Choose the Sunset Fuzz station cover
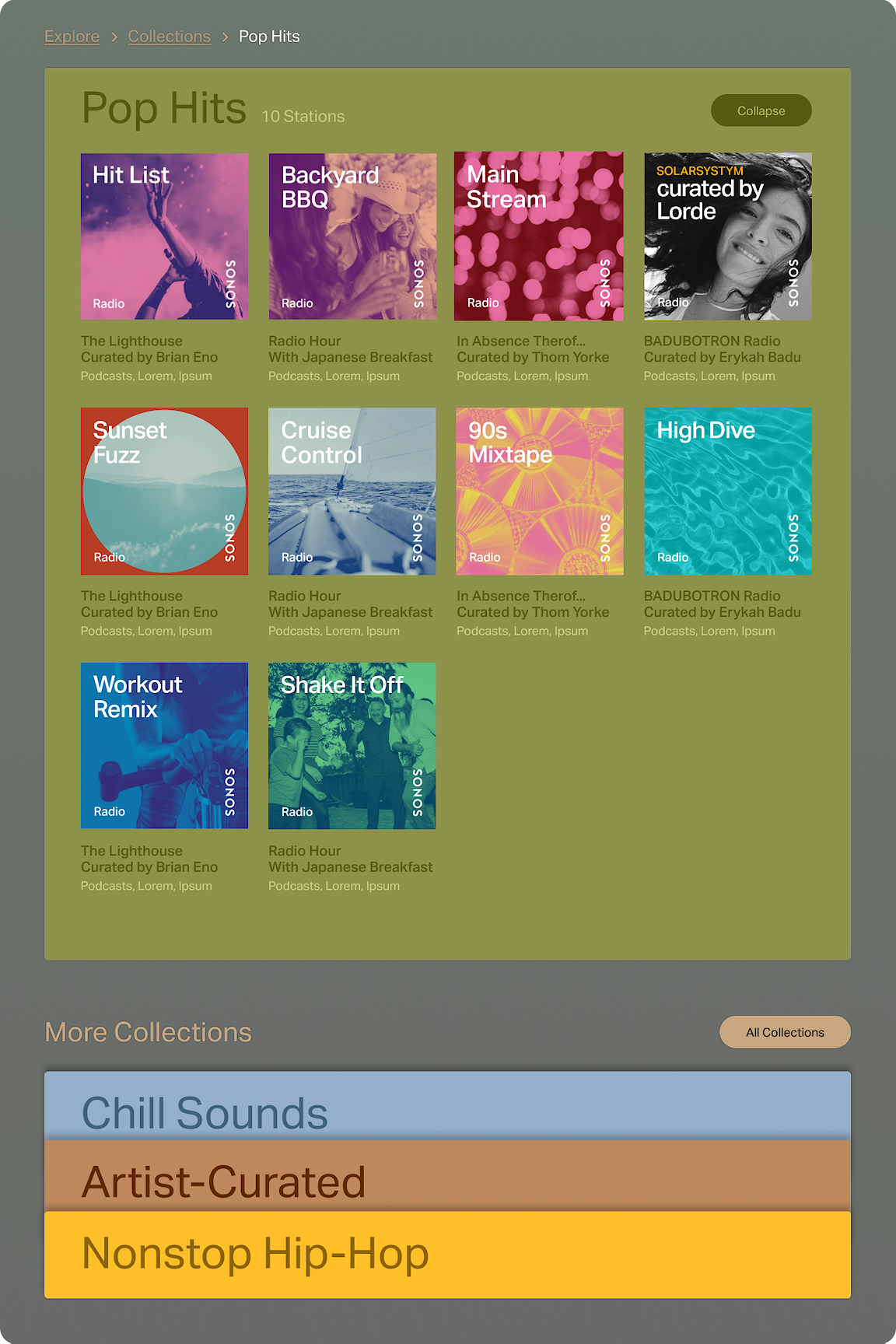896x1344 pixels. tap(164, 492)
